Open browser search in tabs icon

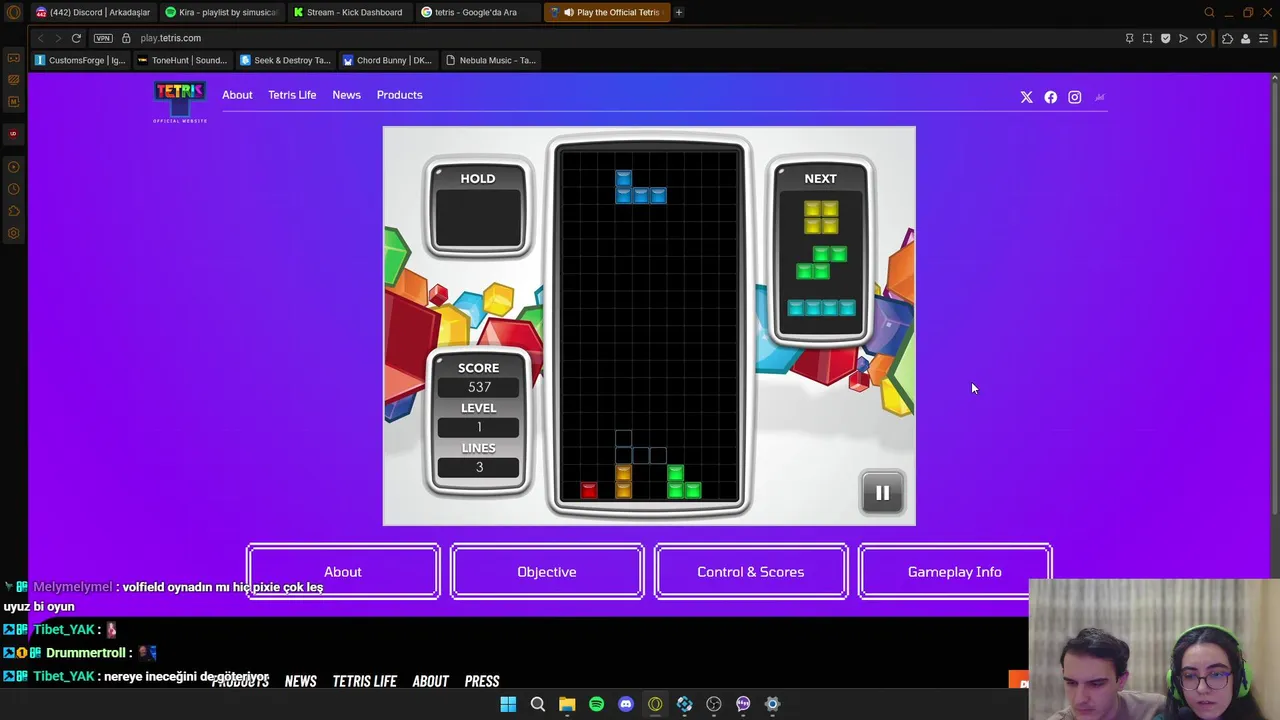point(1209,12)
